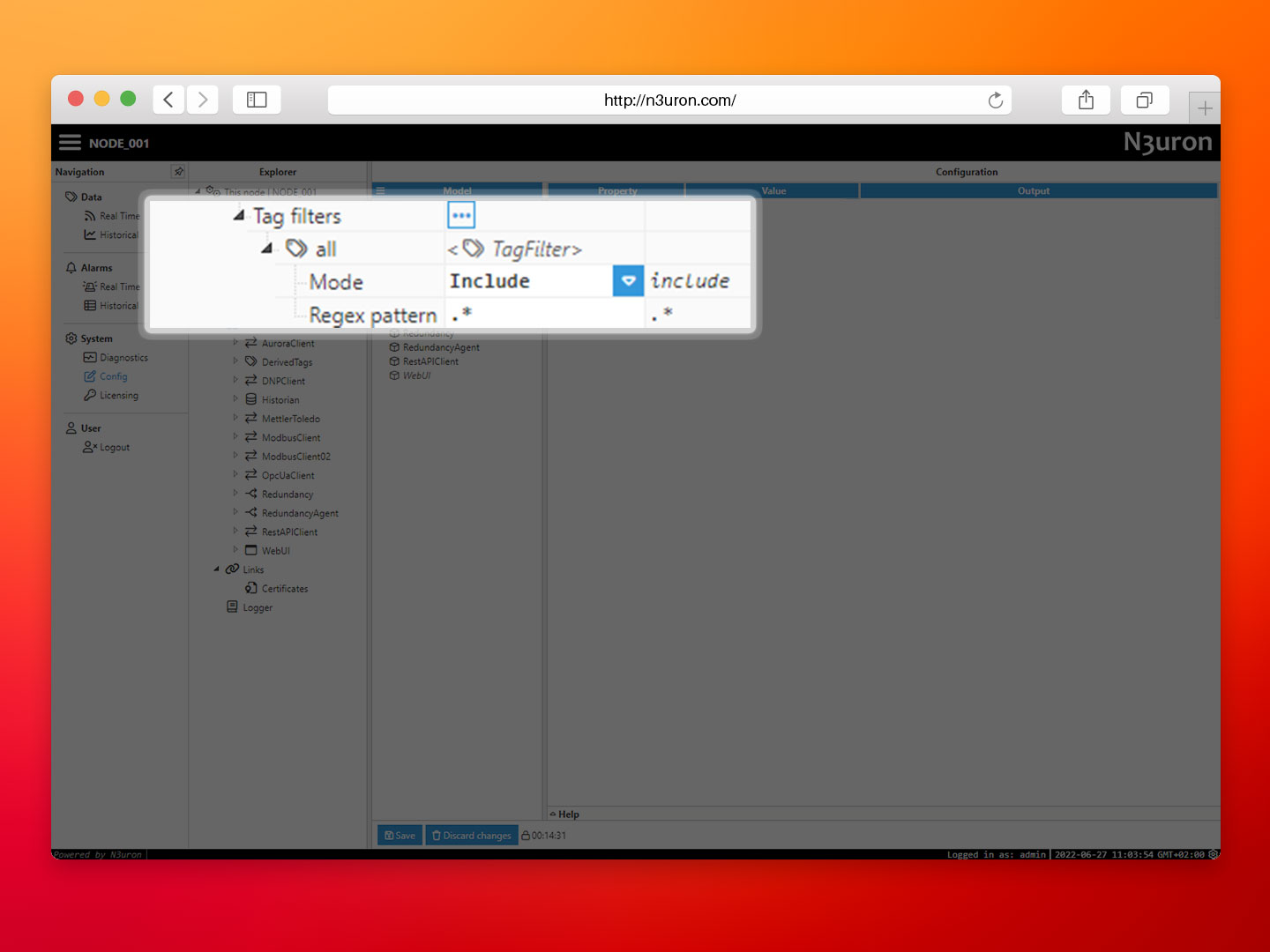Viewport: 1270px width, 952px height.
Task: Expand the DerivedTags module
Action: (x=235, y=361)
